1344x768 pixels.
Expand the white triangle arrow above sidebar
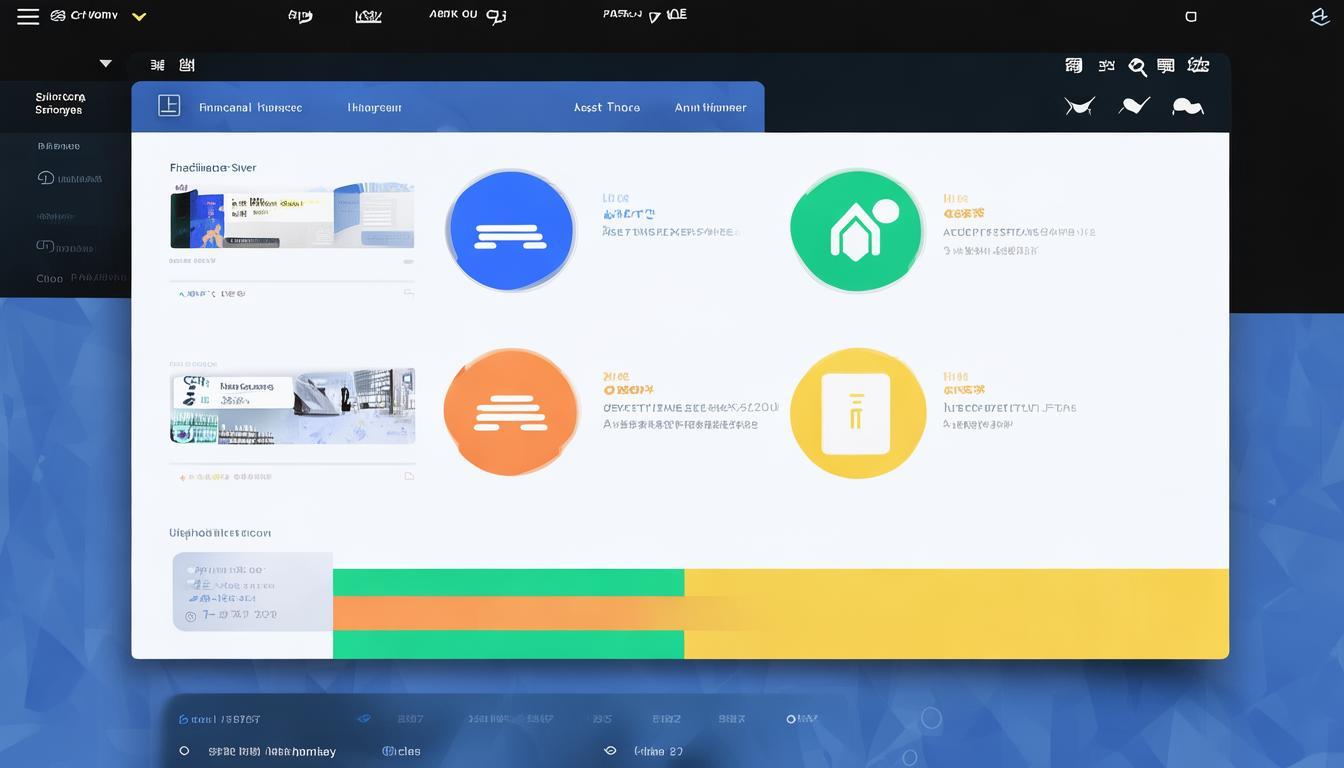105,64
